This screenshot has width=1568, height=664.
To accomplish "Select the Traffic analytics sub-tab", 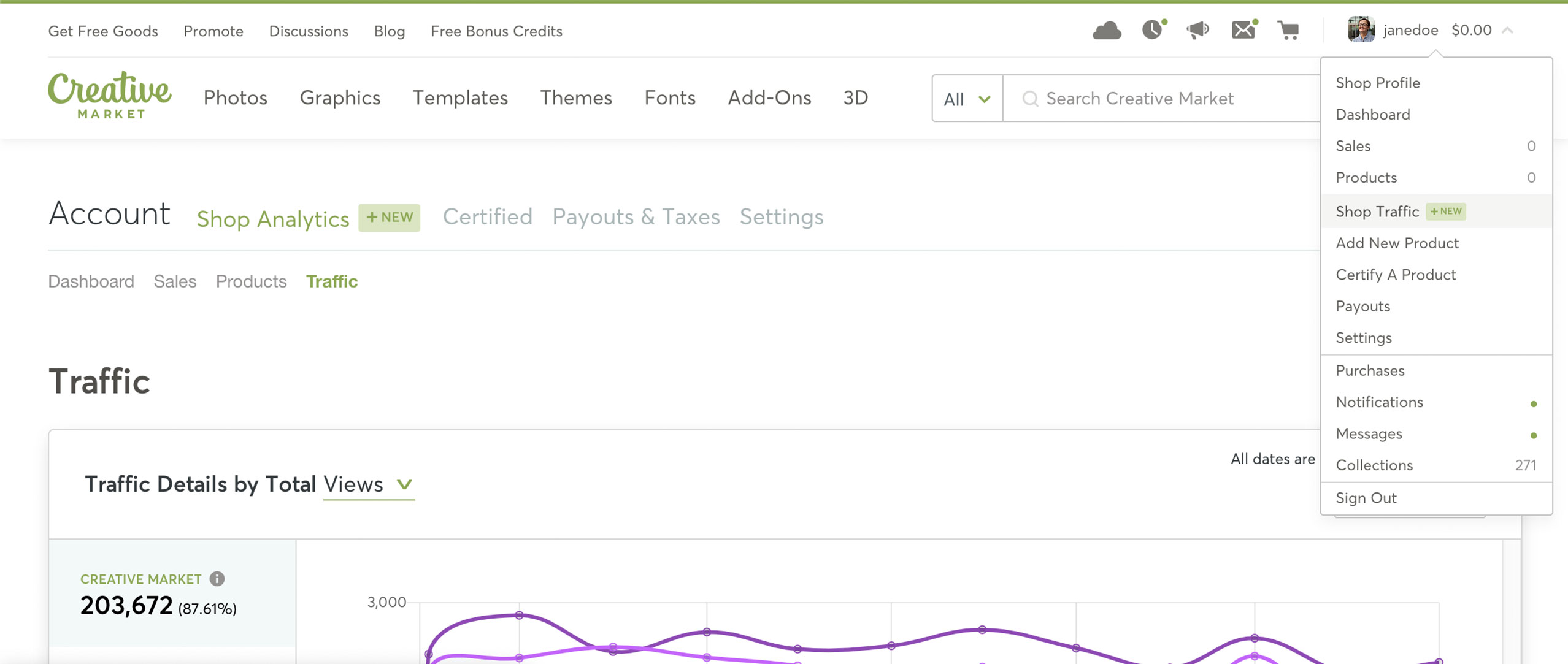I will tap(332, 281).
